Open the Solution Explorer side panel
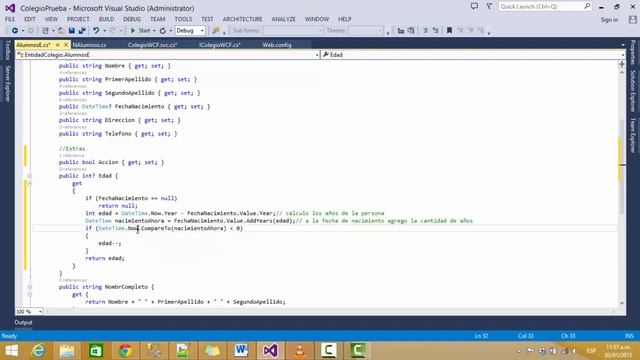640x360 pixels. click(x=633, y=91)
